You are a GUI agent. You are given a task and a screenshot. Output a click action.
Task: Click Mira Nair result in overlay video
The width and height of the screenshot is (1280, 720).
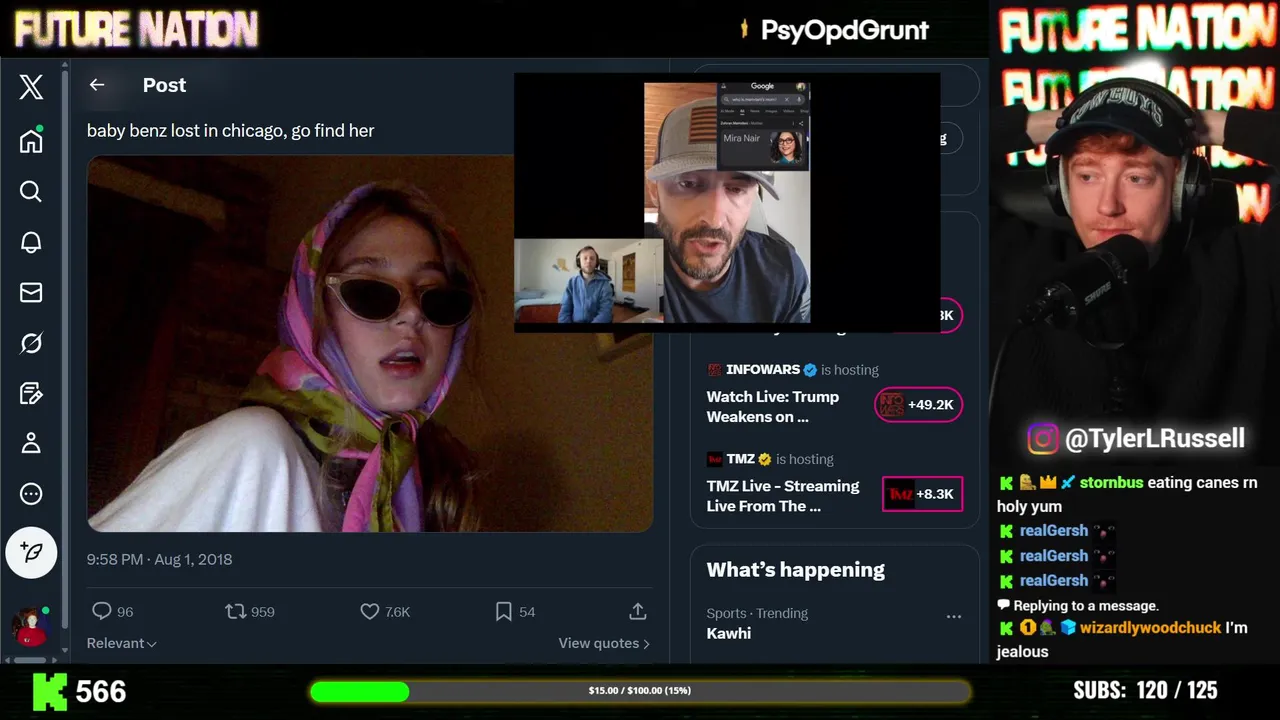coord(764,148)
